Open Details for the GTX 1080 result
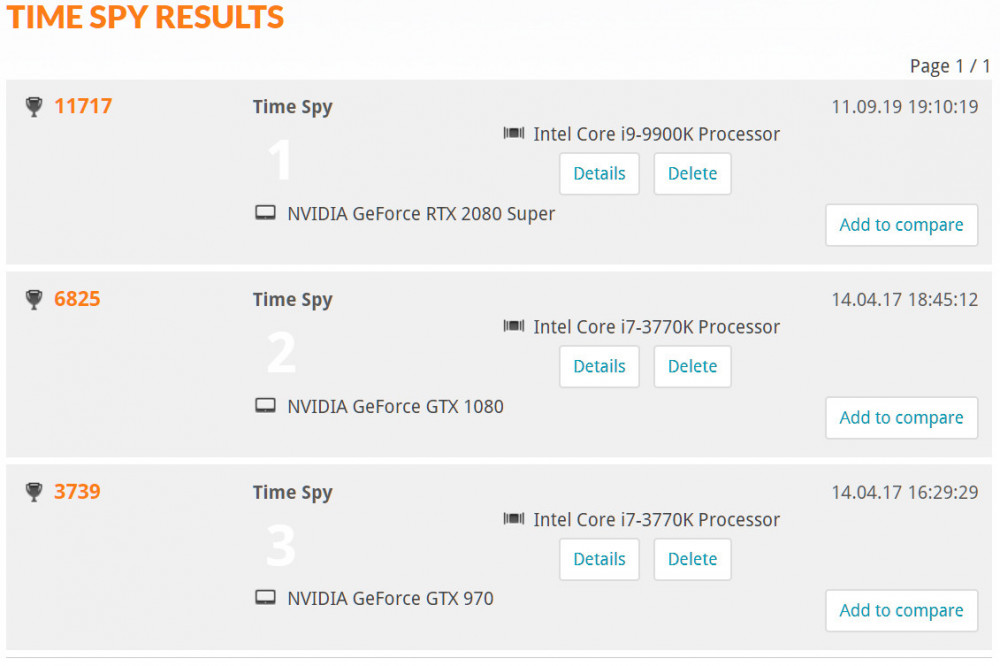Screen dimensions: 1000x666 pos(599,366)
